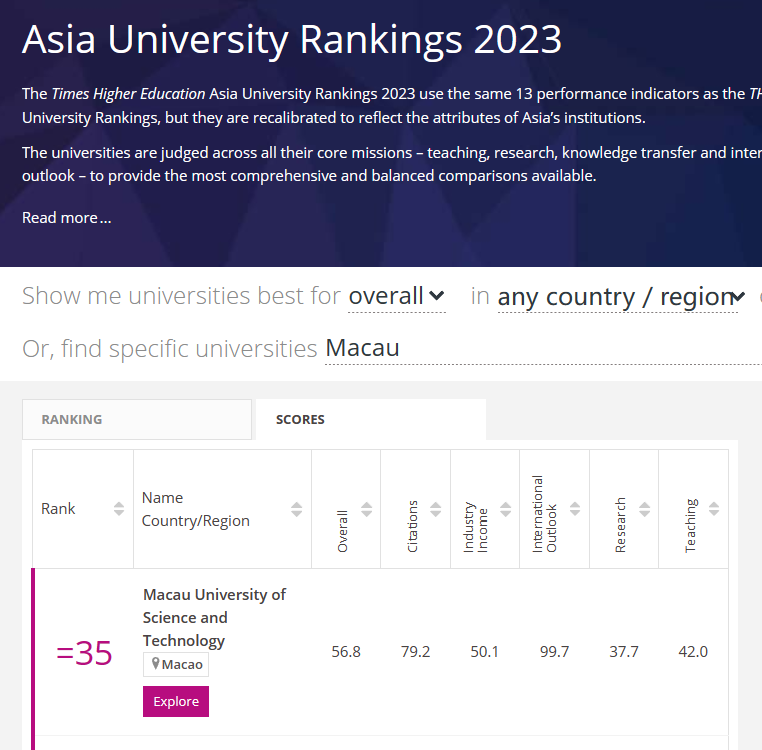Sort by International Outlook arrows
Image resolution: width=762 pixels, height=750 pixels.
pyautogui.click(x=575, y=509)
